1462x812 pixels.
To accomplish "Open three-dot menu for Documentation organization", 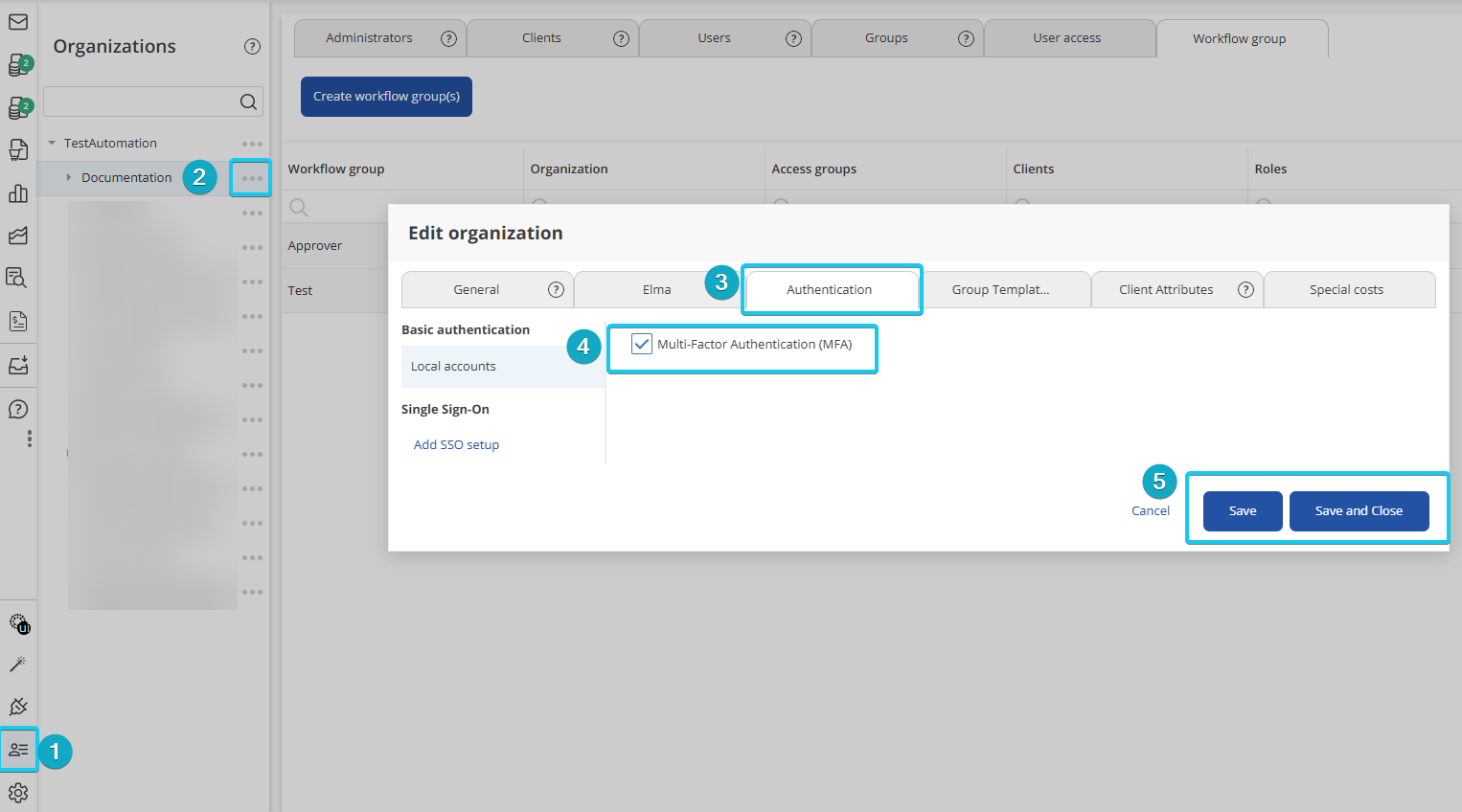I will [x=252, y=178].
